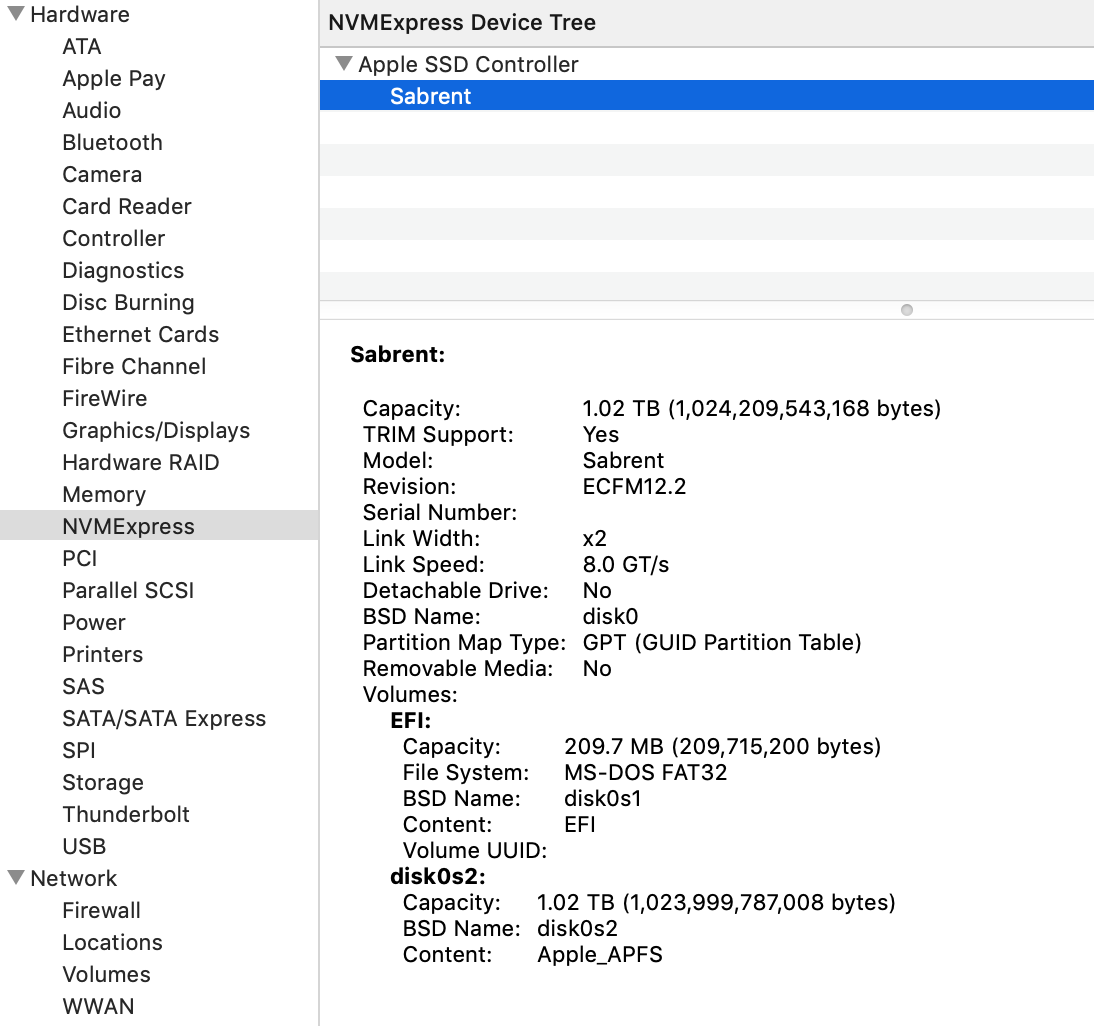
Task: Open Fibre Channel category
Action: click(x=134, y=366)
